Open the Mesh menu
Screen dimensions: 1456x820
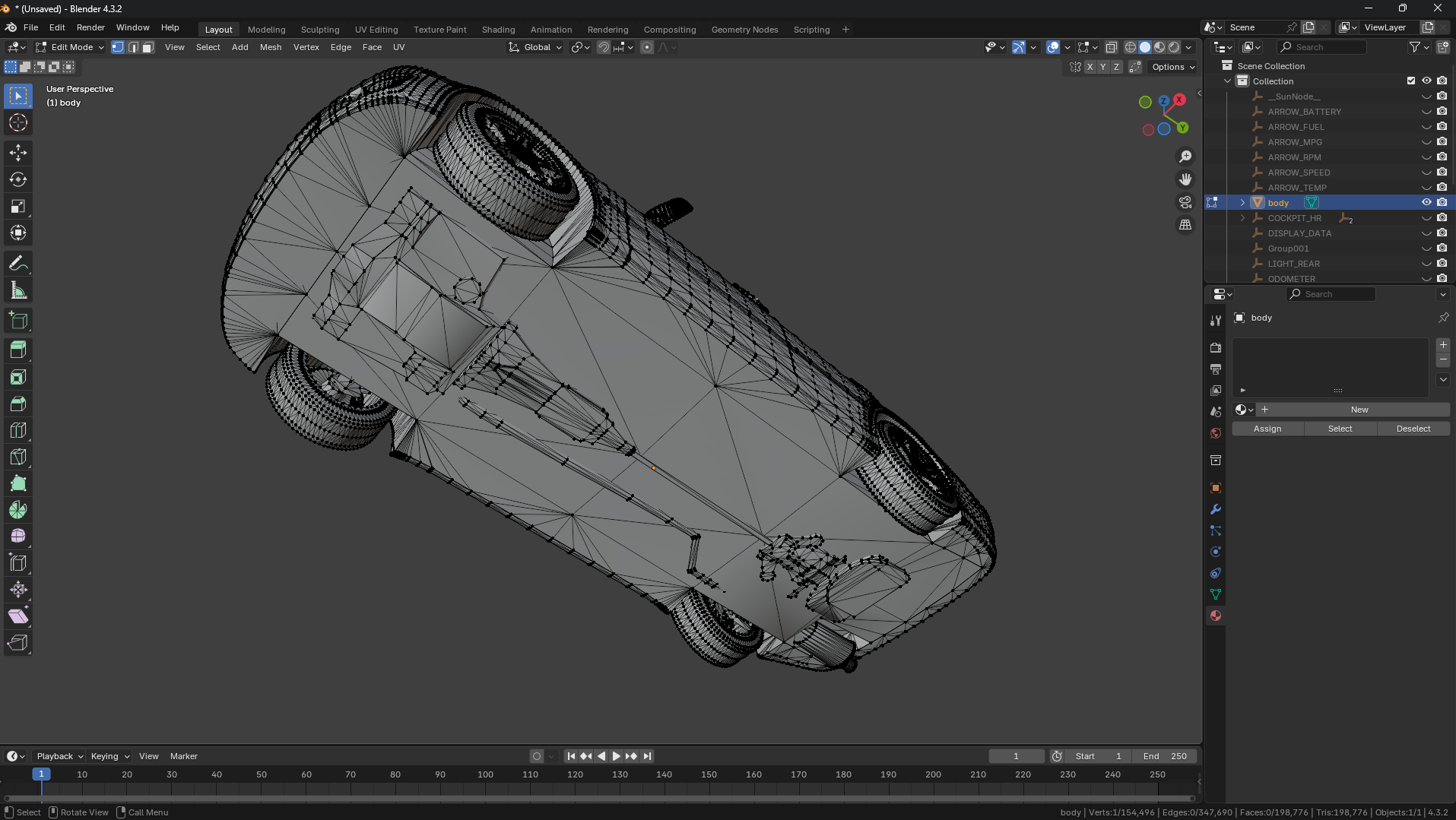pos(270,47)
